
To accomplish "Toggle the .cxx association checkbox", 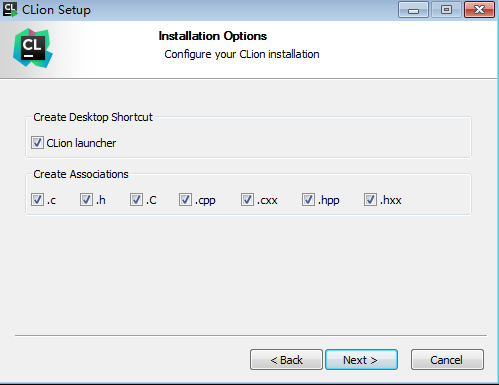I will (x=247, y=200).
